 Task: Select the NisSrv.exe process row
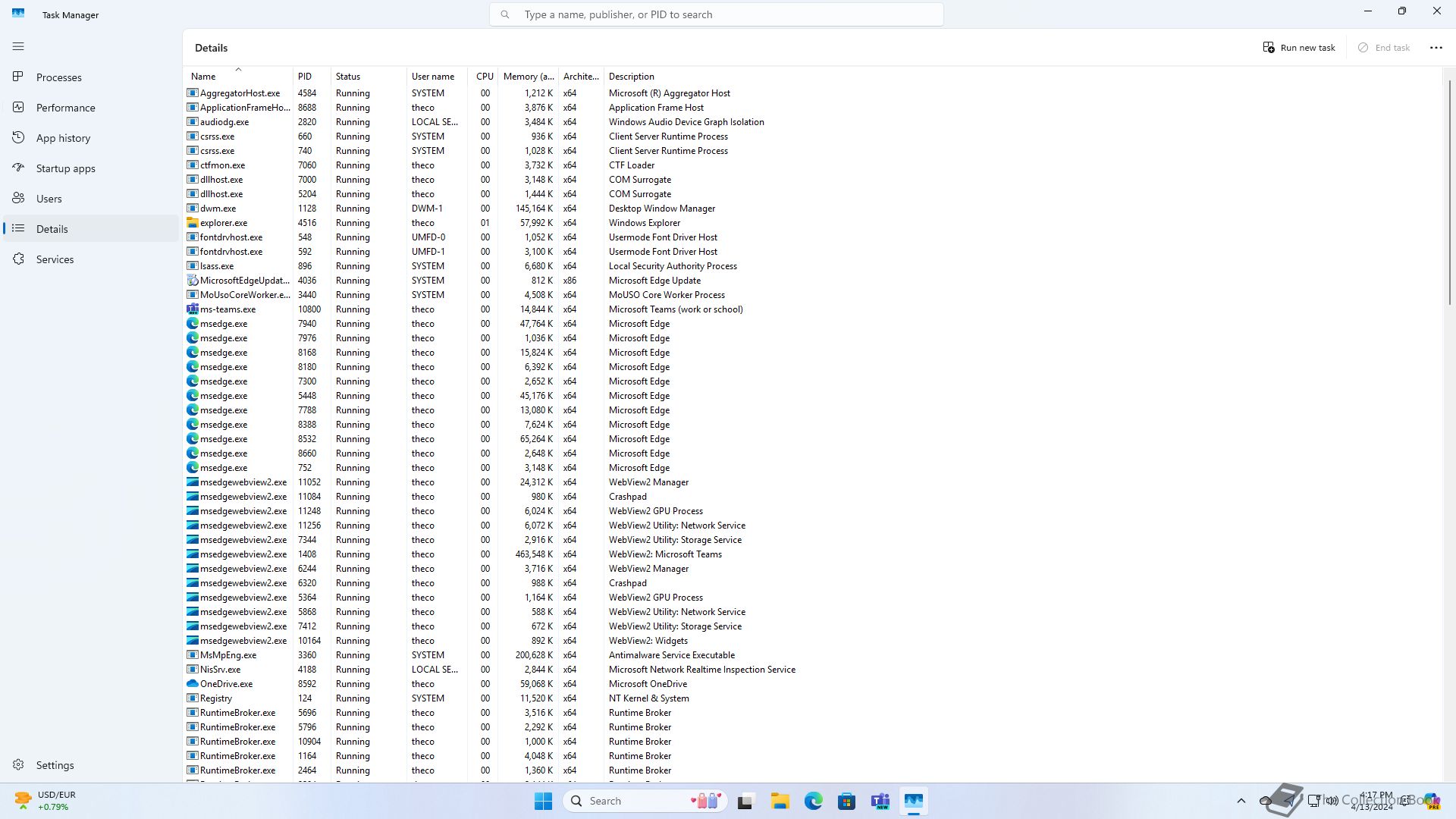coord(811,670)
